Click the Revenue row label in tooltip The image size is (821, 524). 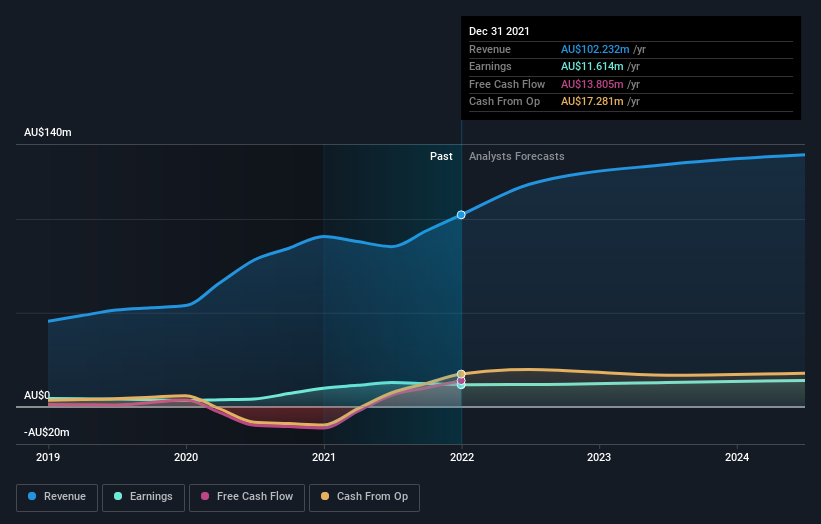pos(490,49)
